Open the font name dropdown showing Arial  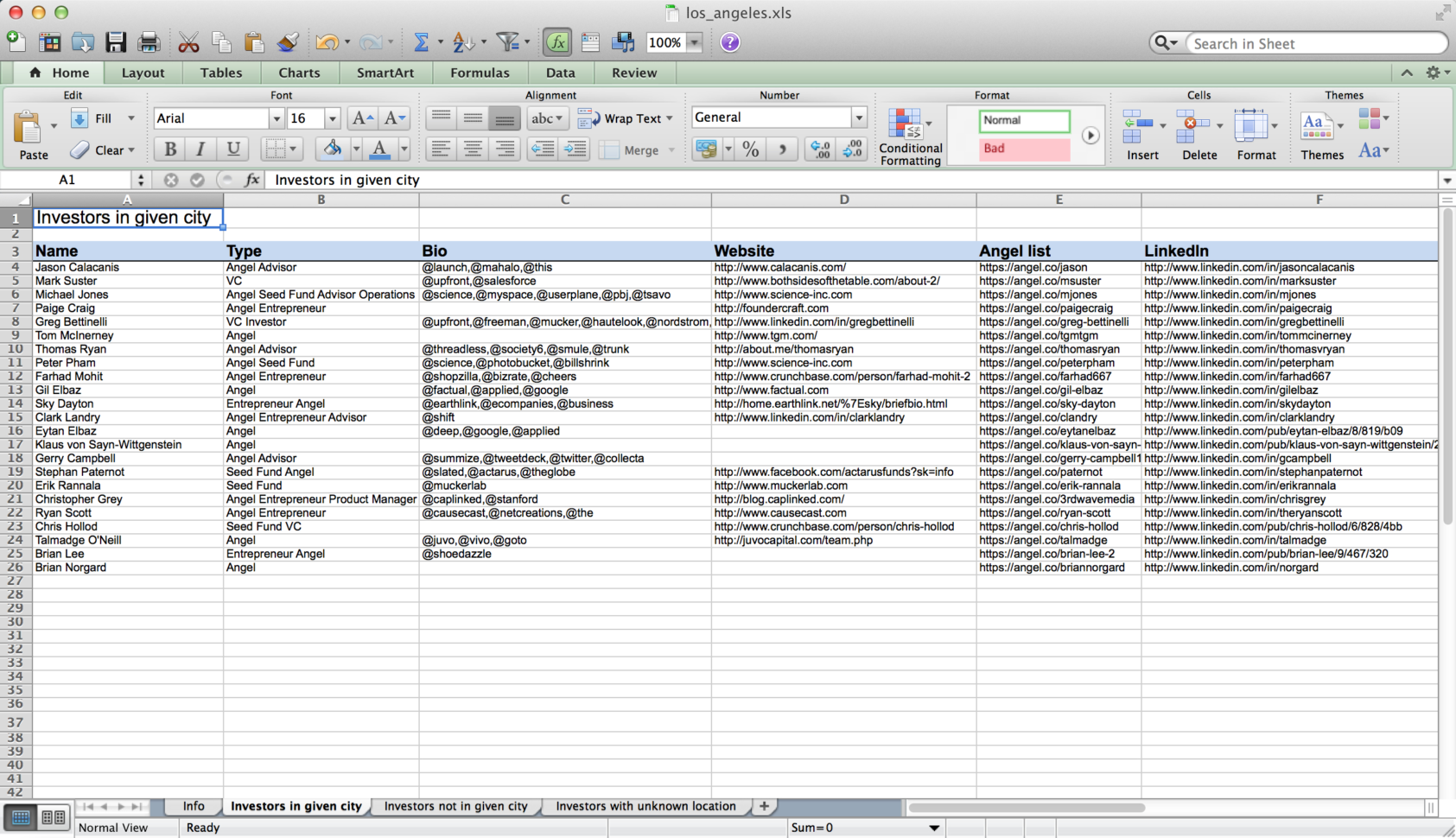[277, 118]
